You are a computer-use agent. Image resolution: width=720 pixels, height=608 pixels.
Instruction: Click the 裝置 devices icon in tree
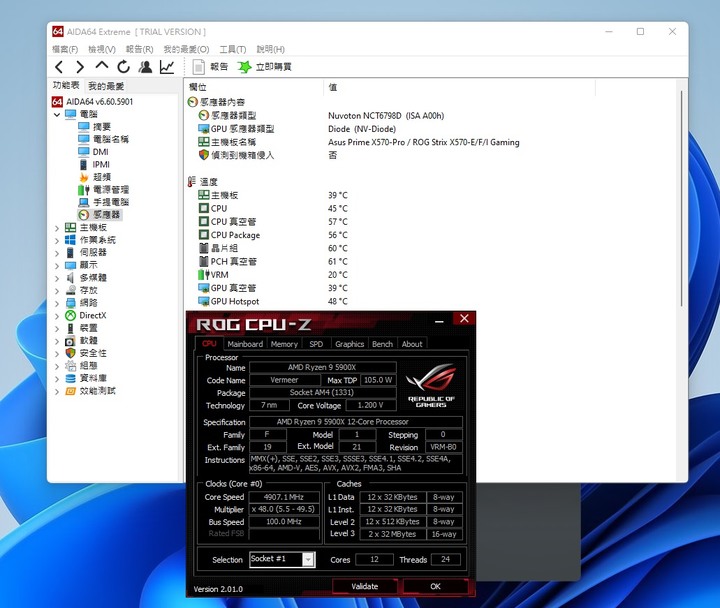(x=70, y=328)
